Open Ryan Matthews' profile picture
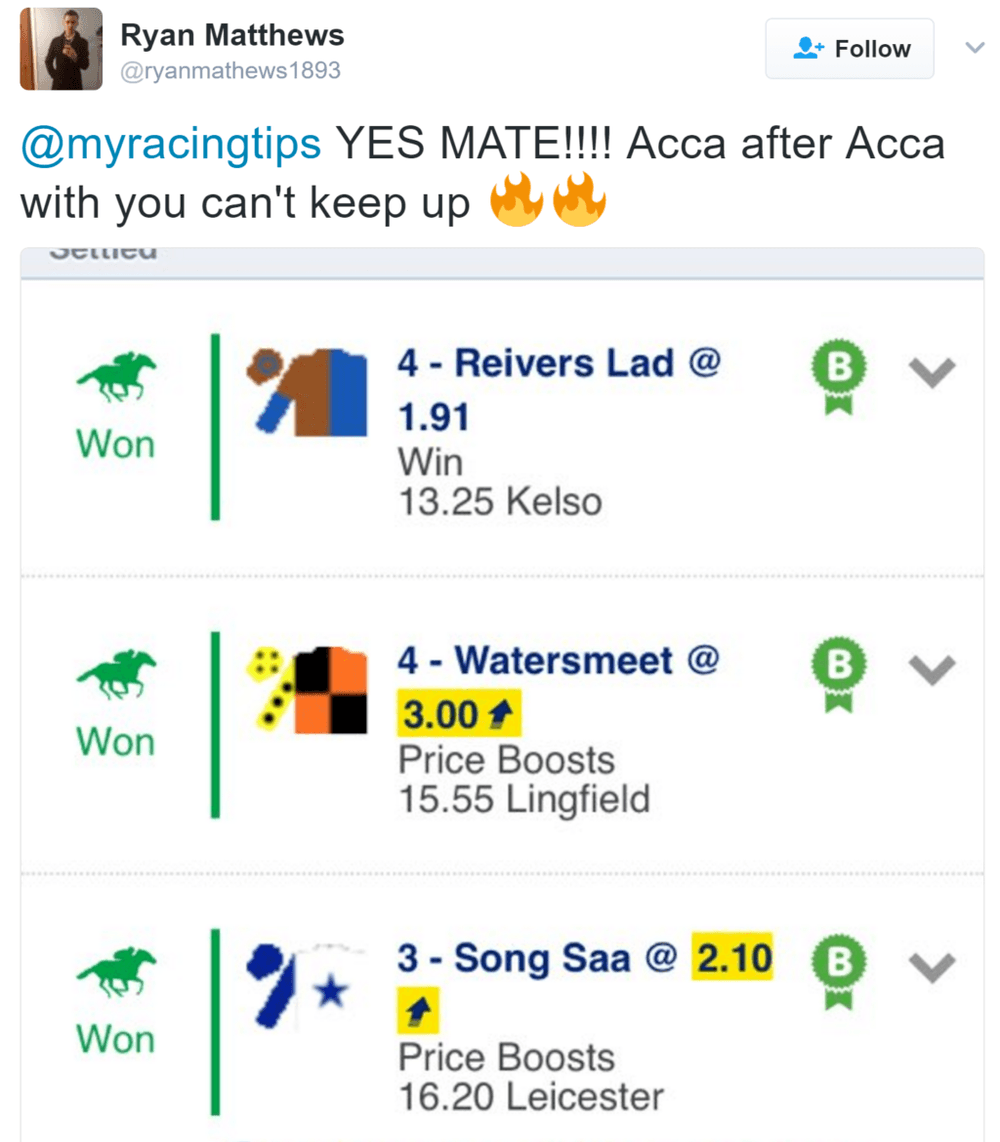Screen dimensions: 1000x1142 (x=61, y=48)
